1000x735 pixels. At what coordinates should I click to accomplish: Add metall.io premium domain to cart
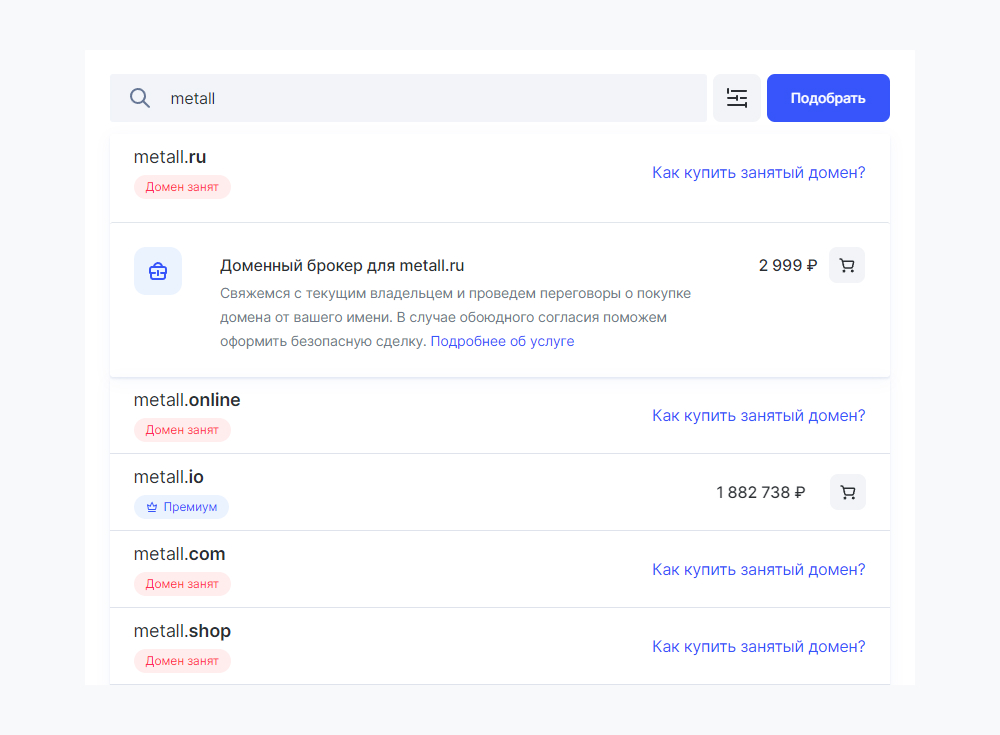[x=848, y=492]
